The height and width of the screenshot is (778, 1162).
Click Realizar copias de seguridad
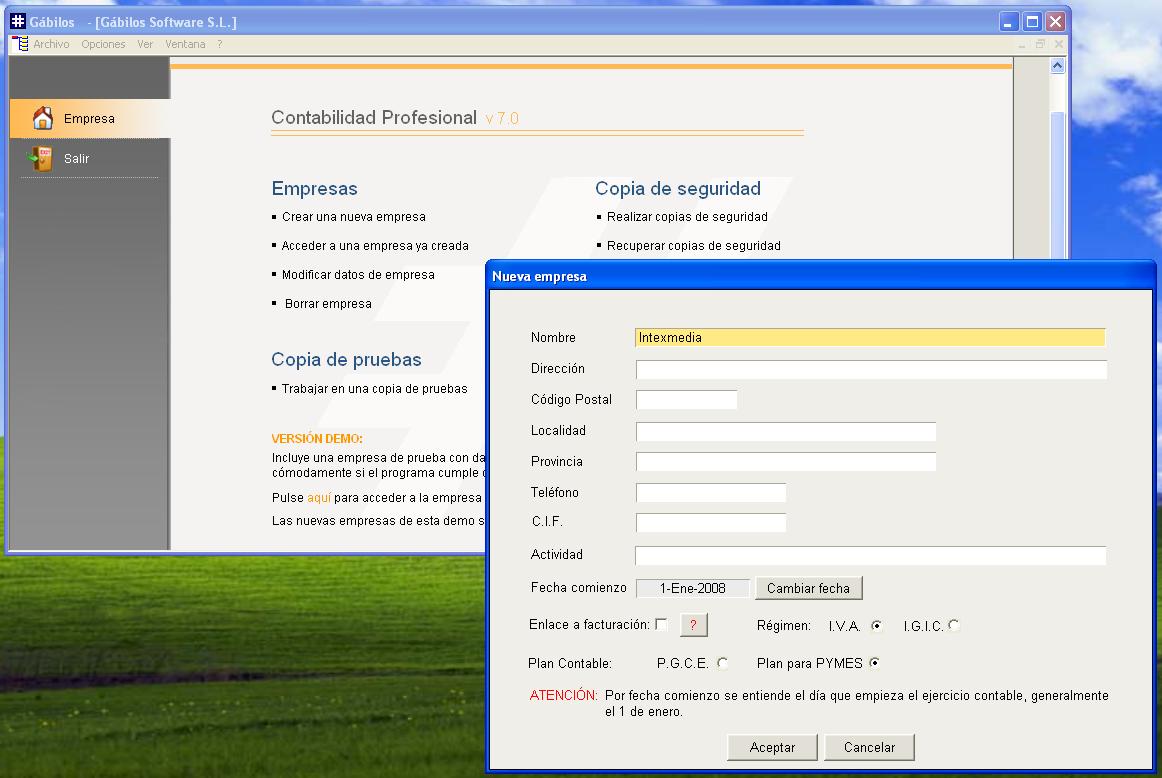pos(687,217)
